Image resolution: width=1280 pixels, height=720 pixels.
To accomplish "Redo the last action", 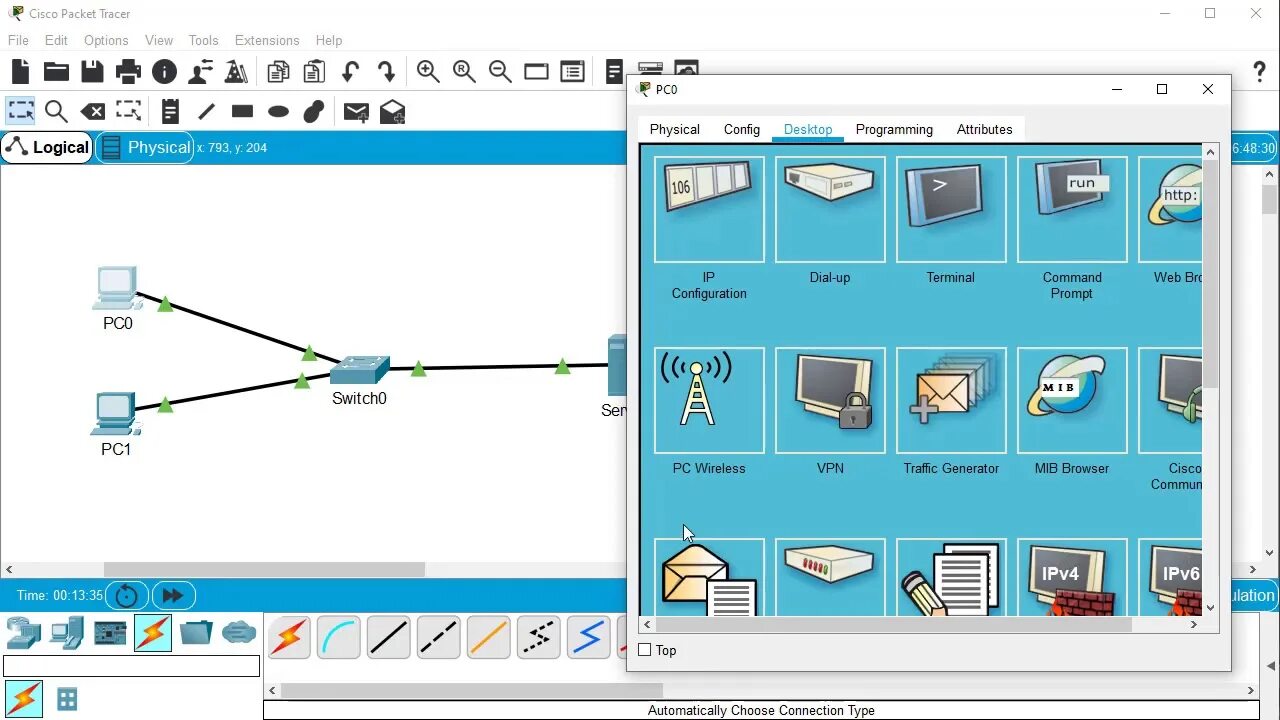I will tap(386, 71).
